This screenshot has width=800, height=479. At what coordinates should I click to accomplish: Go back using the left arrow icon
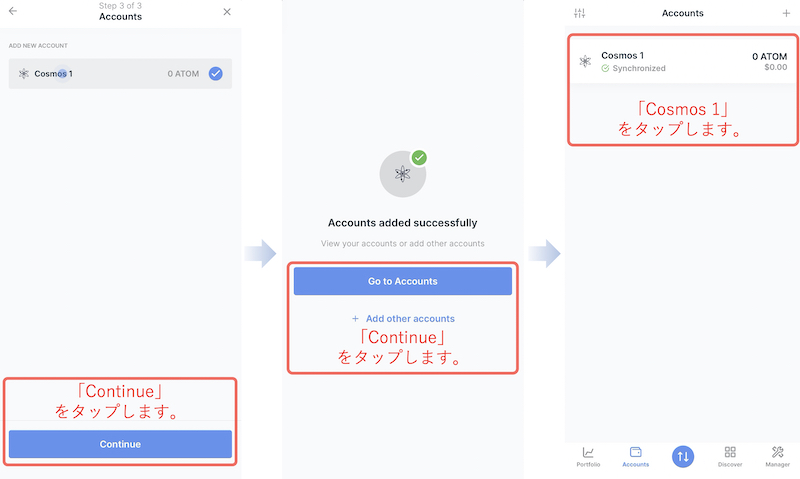click(13, 11)
